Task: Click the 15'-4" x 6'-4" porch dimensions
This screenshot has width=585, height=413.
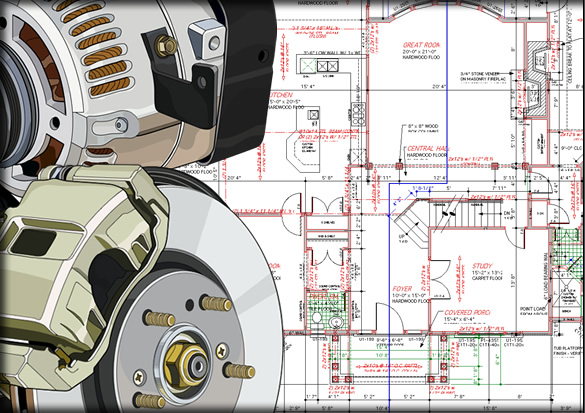Action: [x=459, y=320]
